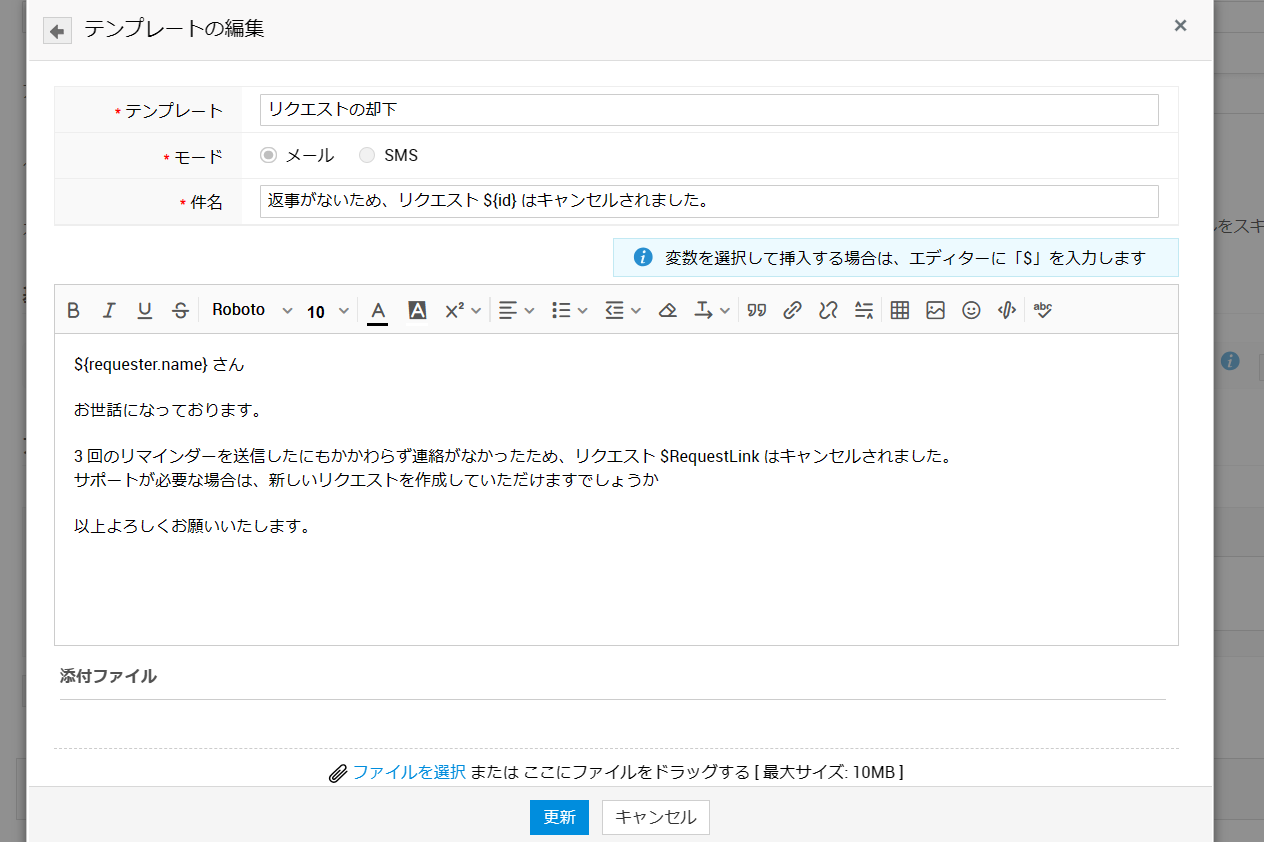This screenshot has height=842, width=1264.
Task: Open the Roboto font family dropdown
Action: pos(252,310)
